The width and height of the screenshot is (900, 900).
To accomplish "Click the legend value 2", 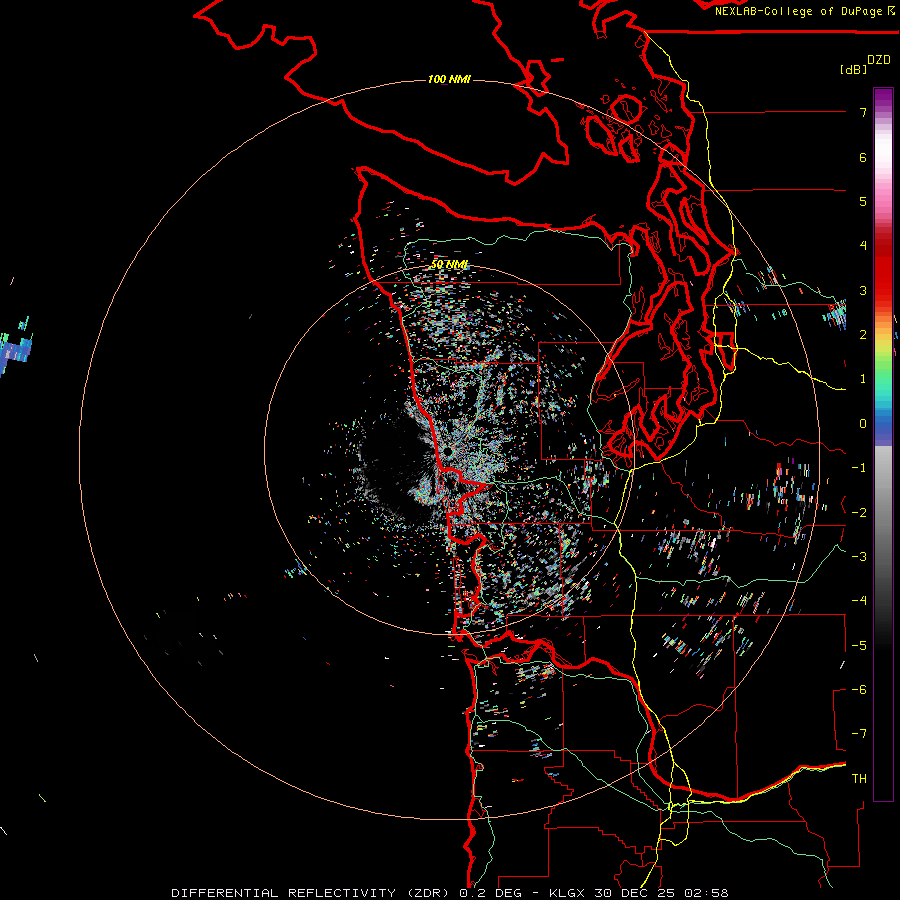I will [863, 335].
